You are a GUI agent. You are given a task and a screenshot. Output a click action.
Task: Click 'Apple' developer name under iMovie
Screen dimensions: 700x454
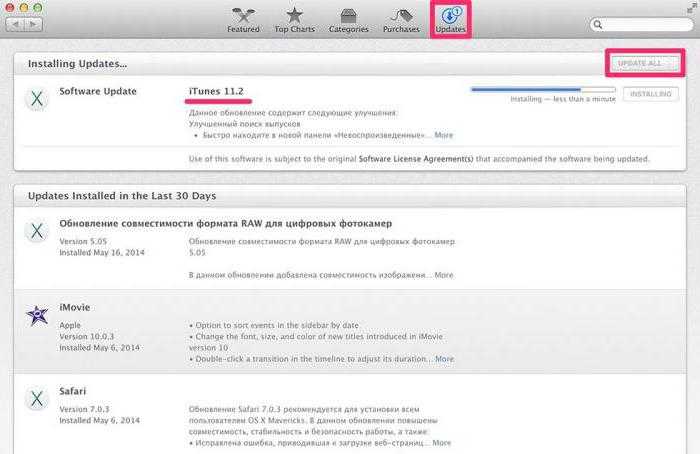point(70,325)
